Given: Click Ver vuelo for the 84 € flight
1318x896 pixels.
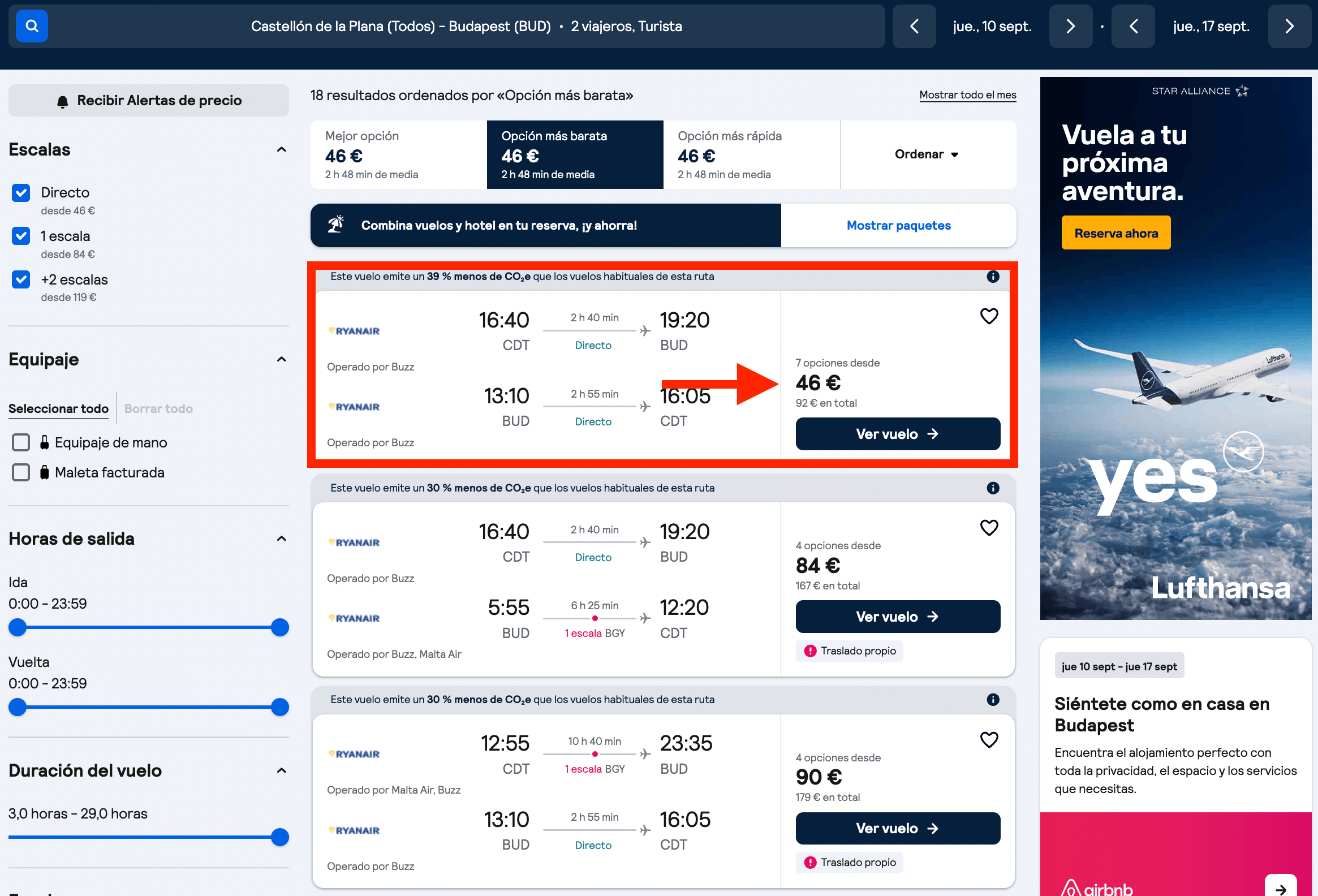Looking at the screenshot, I should coord(898,617).
